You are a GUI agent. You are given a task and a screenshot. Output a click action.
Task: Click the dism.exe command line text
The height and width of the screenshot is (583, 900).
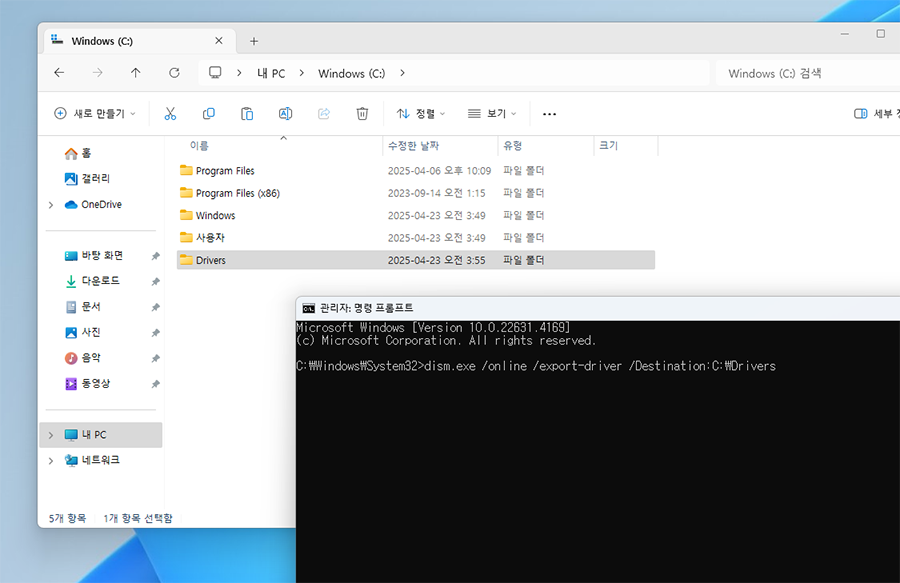coord(599,366)
